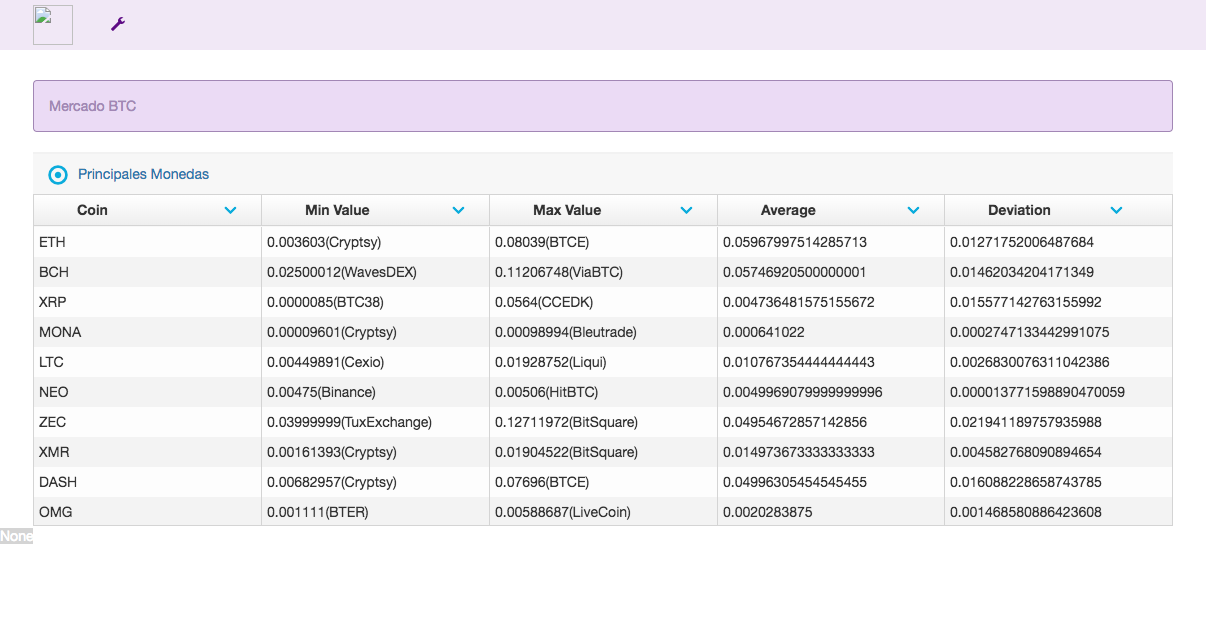This screenshot has height=635, width=1206.
Task: Click XRP average 0.004736481575155672
Action: (799, 302)
